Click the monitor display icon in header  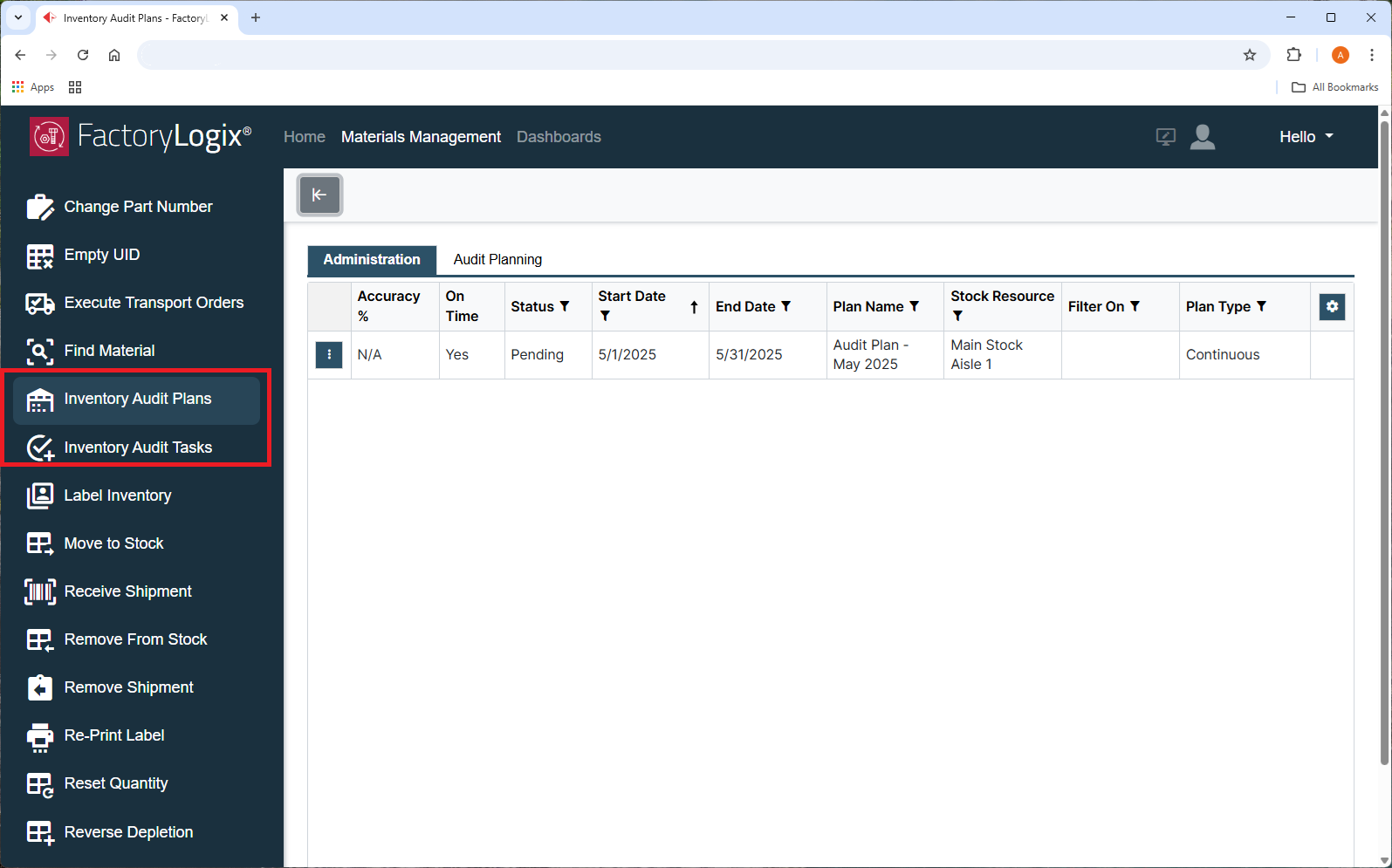click(x=1165, y=137)
